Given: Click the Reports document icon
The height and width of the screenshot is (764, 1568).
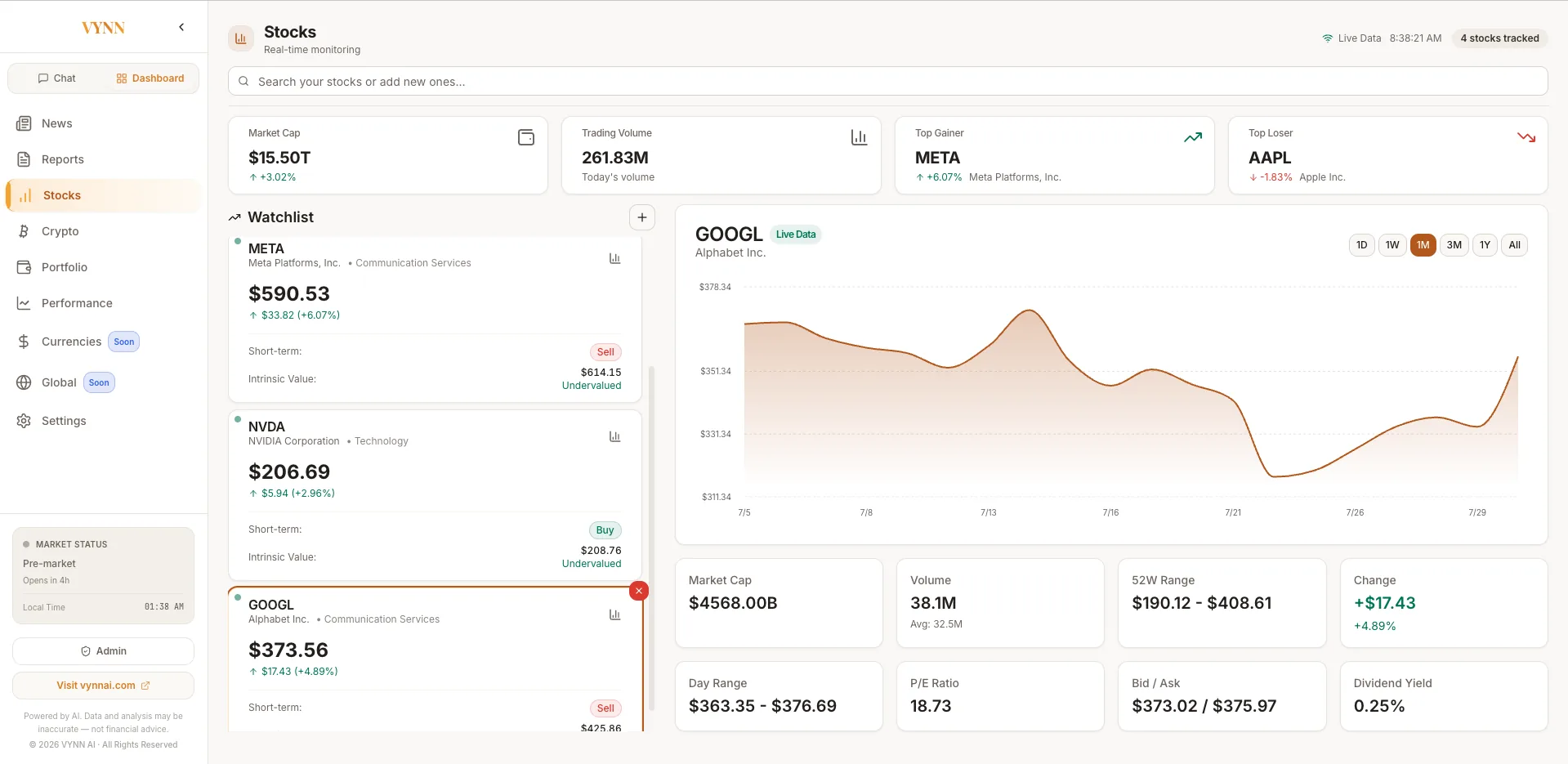Looking at the screenshot, I should (x=25, y=159).
